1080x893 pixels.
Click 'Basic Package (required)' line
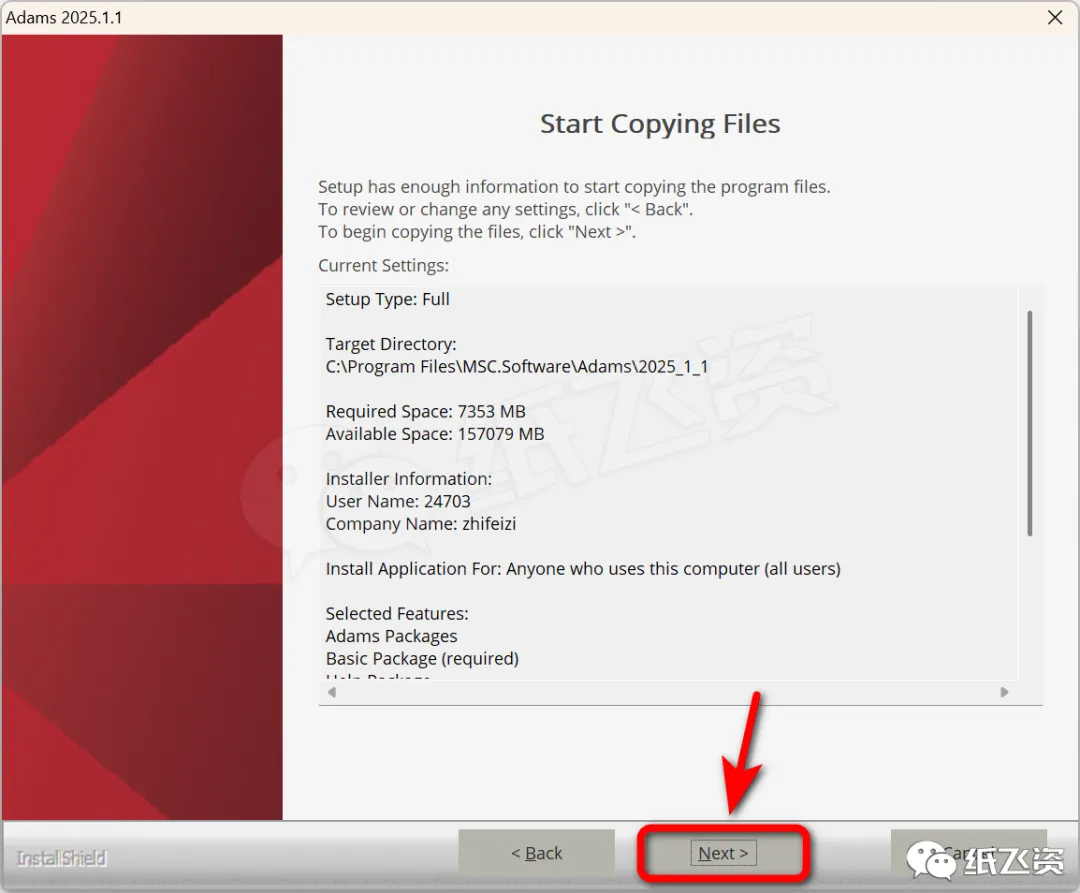click(x=422, y=658)
